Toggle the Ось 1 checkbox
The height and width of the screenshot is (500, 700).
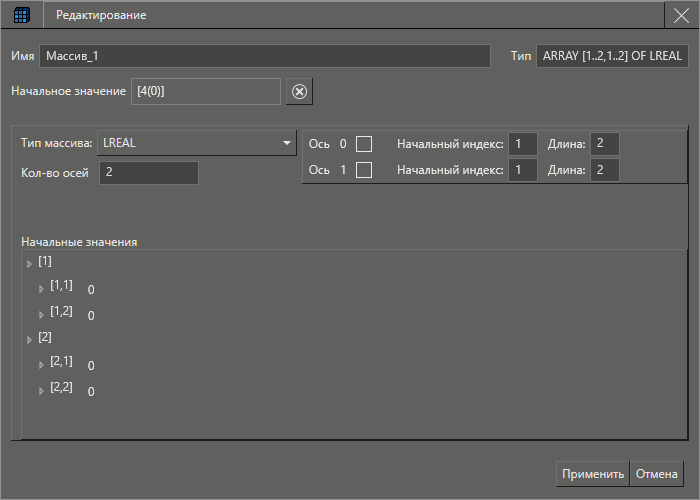(x=364, y=170)
